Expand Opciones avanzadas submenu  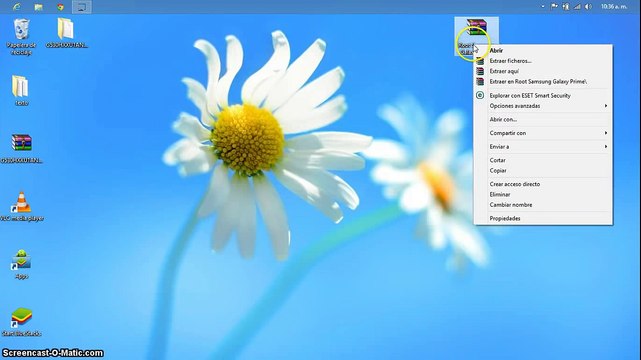[x=543, y=106]
